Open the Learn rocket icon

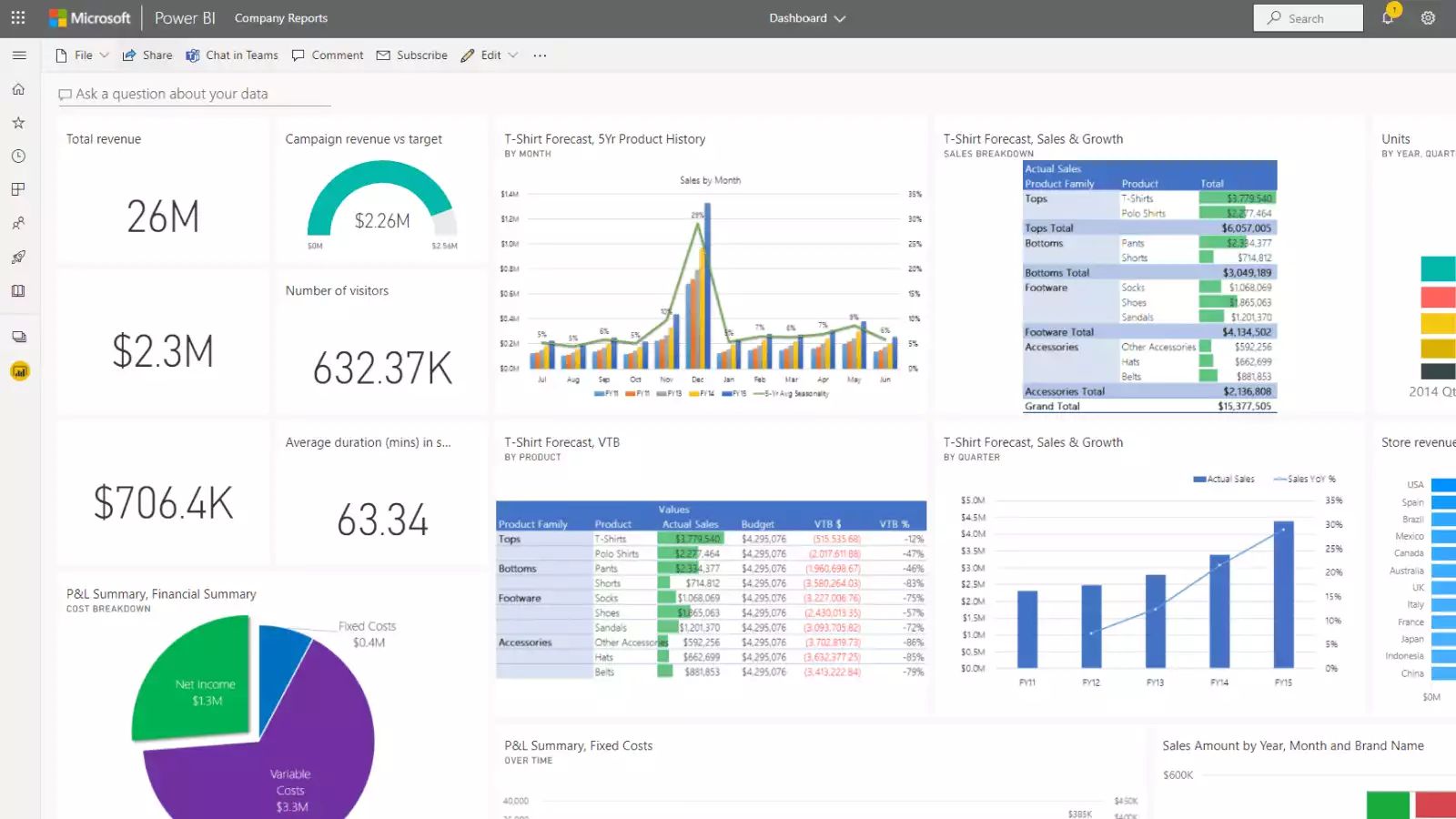18,257
